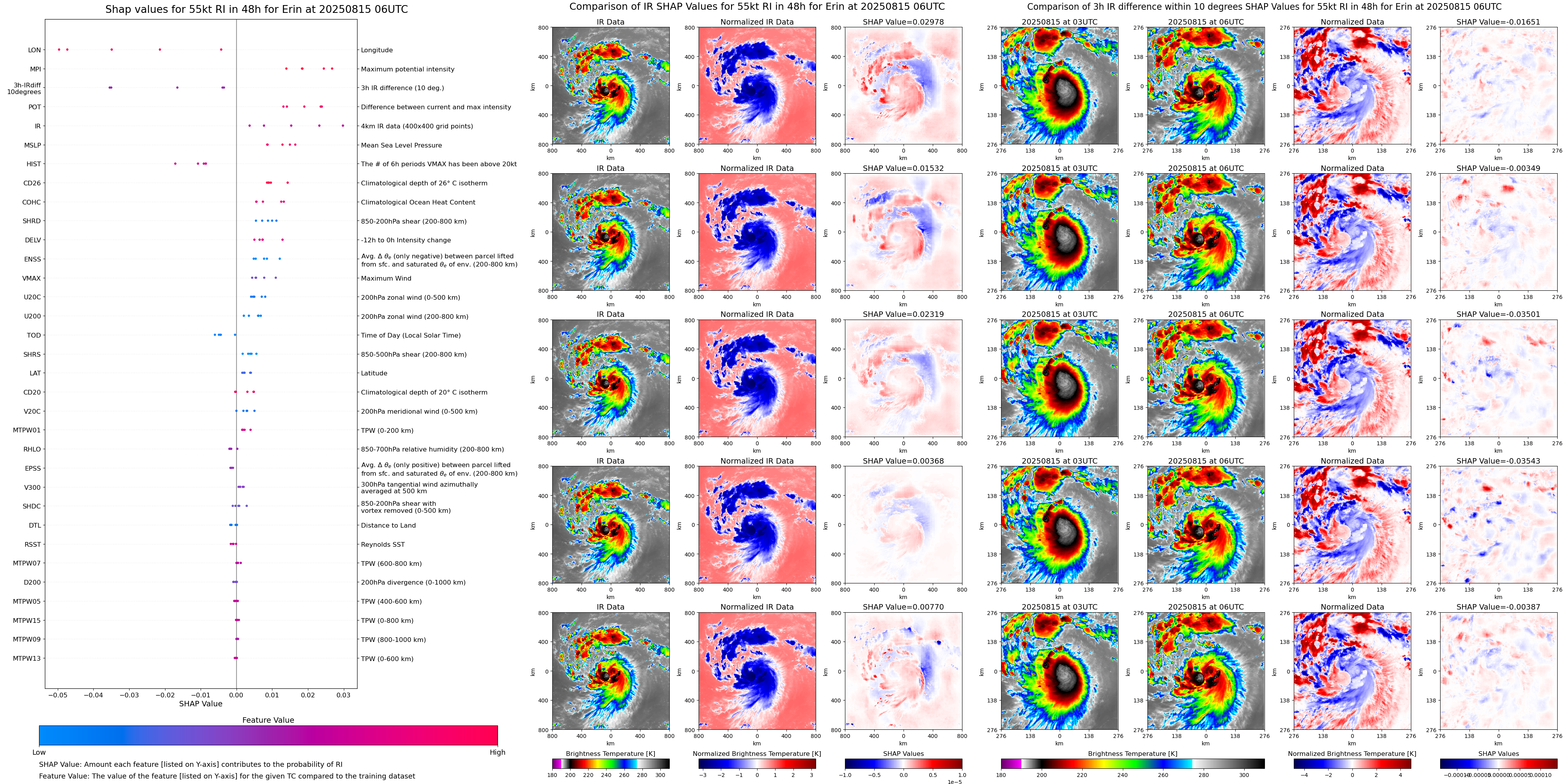Click the SHAP Value x-axis title
This screenshot has width=1567, height=784.
pyautogui.click(x=200, y=704)
